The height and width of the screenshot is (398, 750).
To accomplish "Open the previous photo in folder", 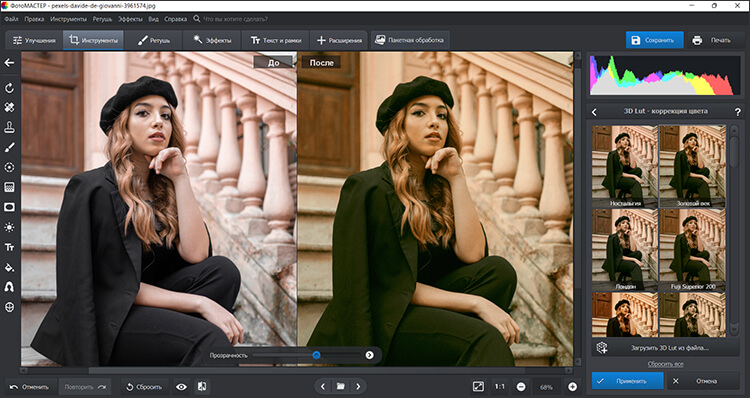I will (323, 387).
